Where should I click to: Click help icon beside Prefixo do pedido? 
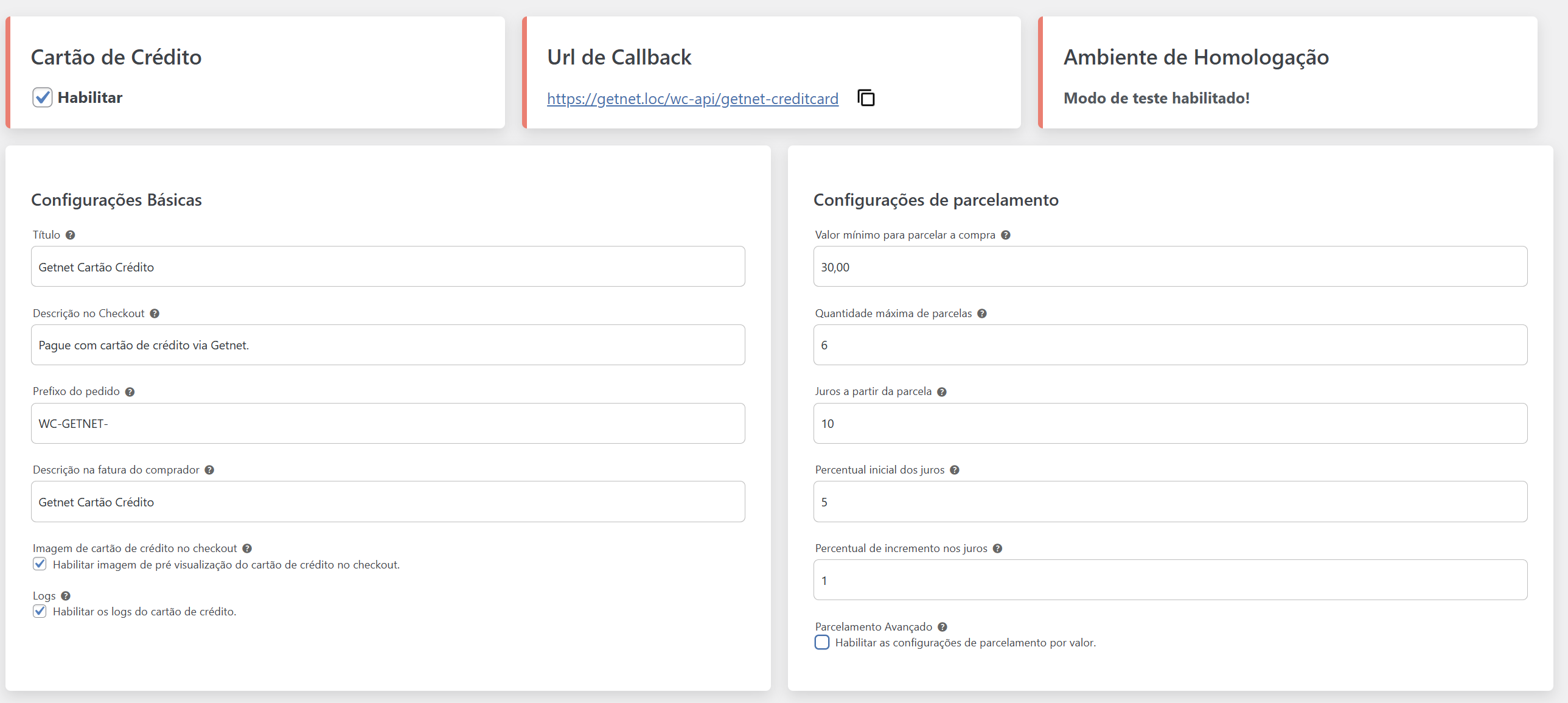tap(130, 392)
